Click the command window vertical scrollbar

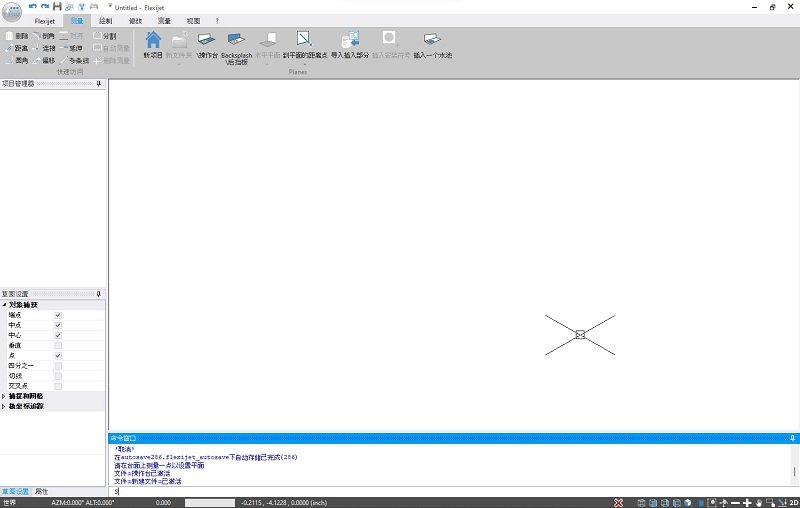[794, 465]
